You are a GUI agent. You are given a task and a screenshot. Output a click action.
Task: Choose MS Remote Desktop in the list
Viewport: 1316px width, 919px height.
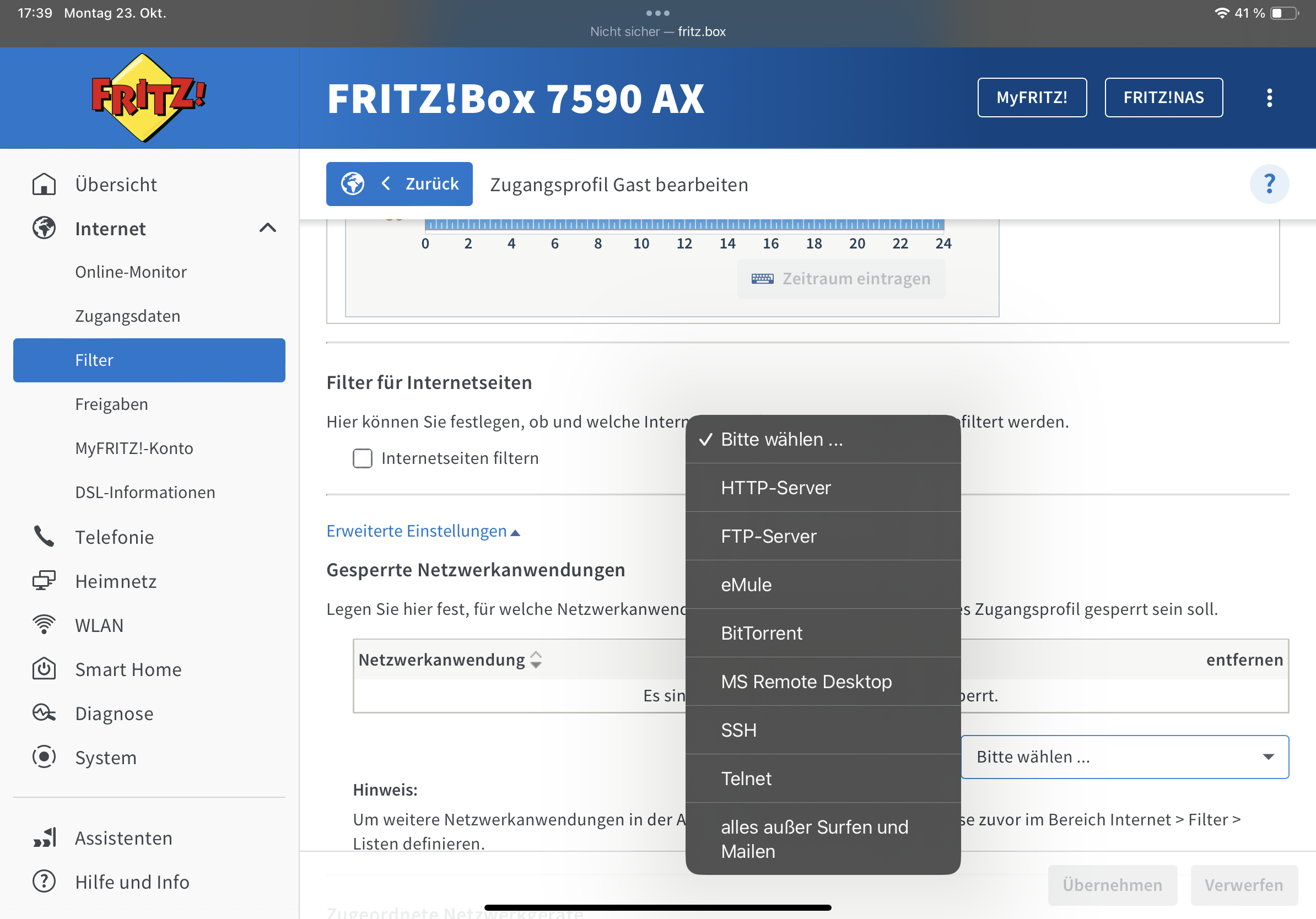point(806,682)
